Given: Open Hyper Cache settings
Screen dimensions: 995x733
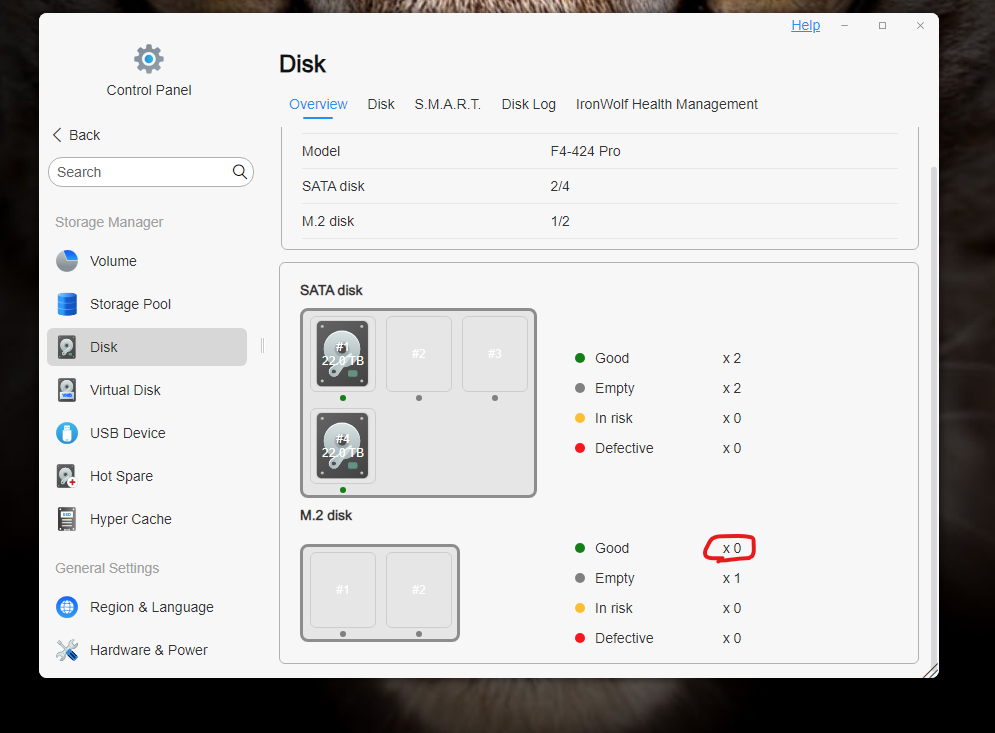Looking at the screenshot, I should tap(147, 519).
